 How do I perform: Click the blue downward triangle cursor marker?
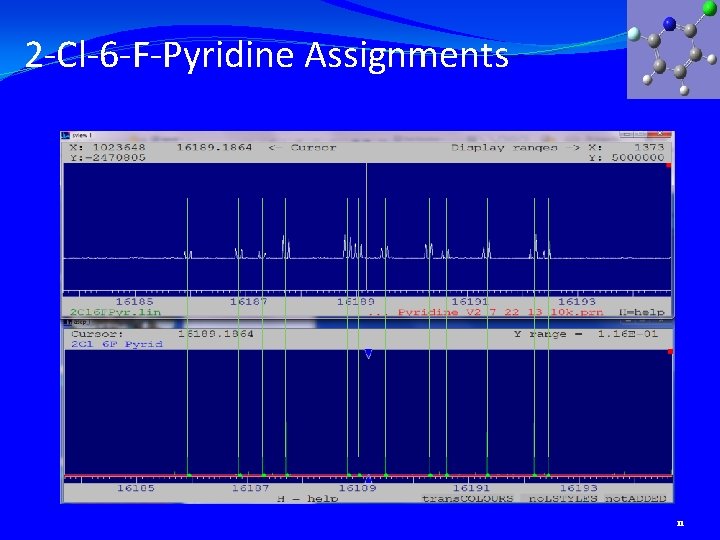[x=368, y=354]
